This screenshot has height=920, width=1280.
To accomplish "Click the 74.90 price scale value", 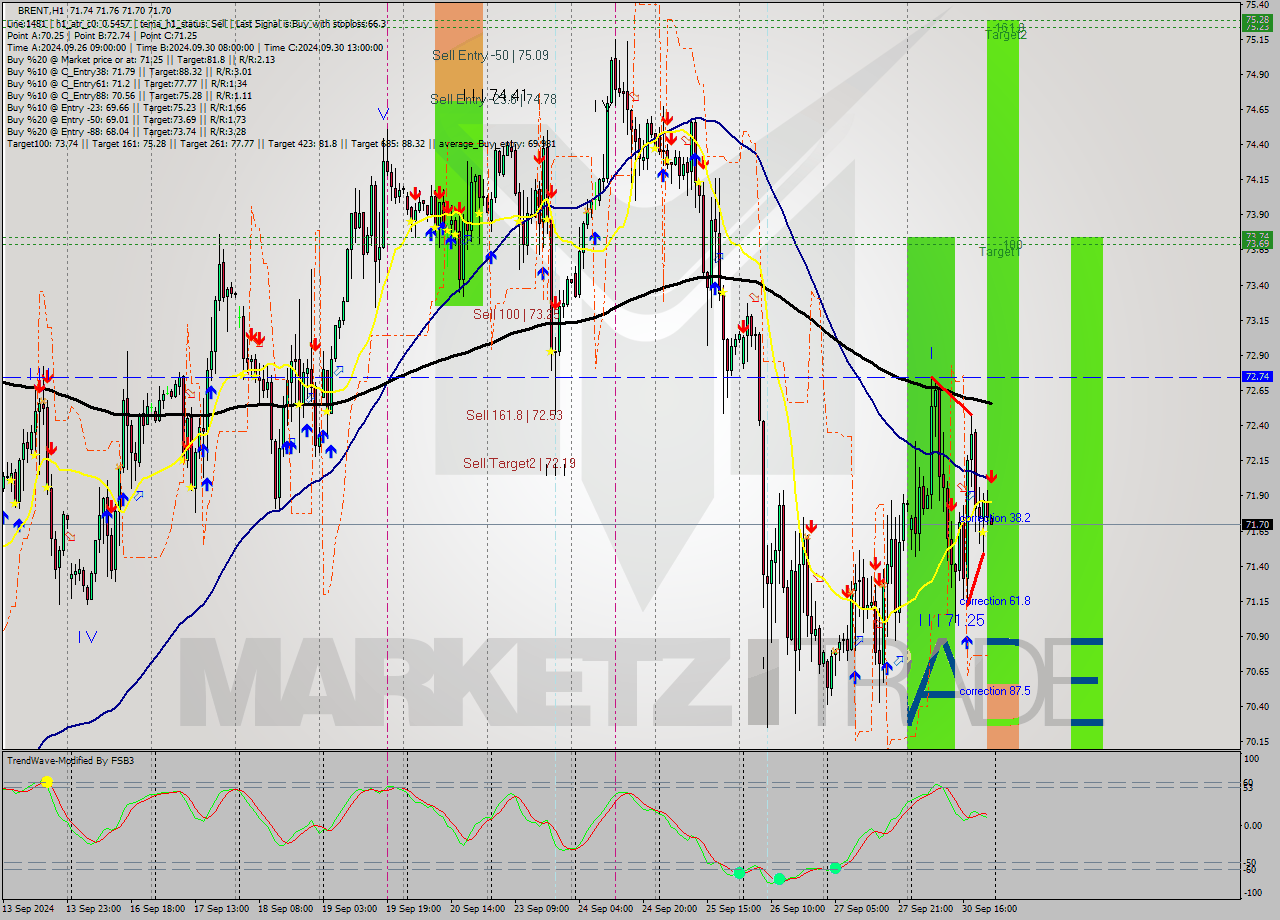I will pyautogui.click(x=1257, y=74).
